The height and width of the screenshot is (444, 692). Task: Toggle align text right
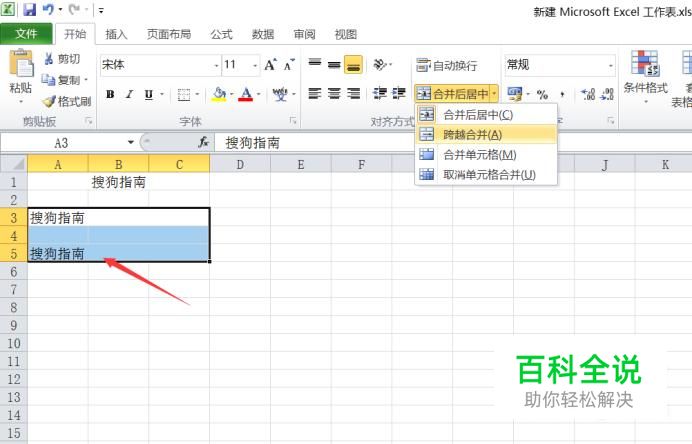354,94
